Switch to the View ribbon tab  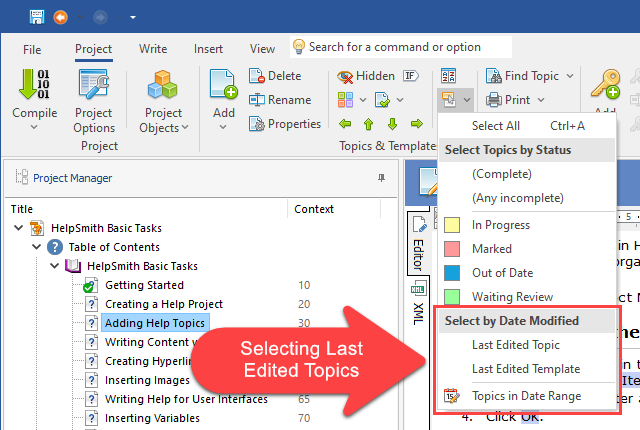262,49
